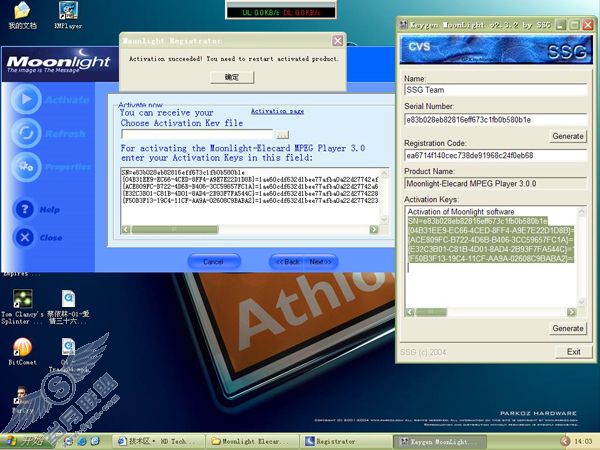Screen dimensions: 600x450
Task: Click the Activation Key file path field
Action: pos(197,134)
